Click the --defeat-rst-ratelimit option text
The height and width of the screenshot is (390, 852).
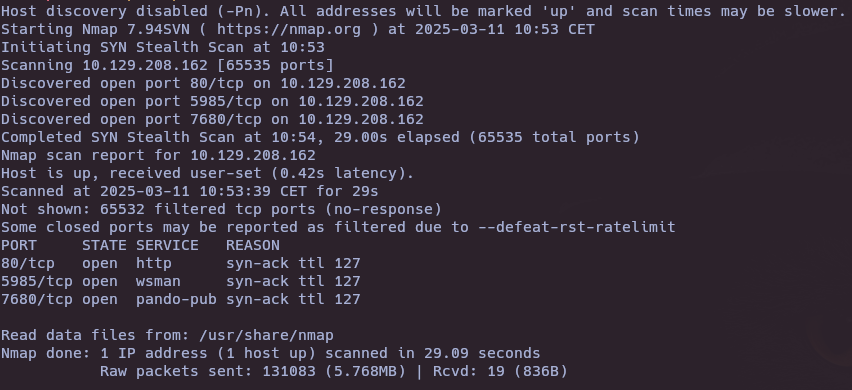[577, 227]
